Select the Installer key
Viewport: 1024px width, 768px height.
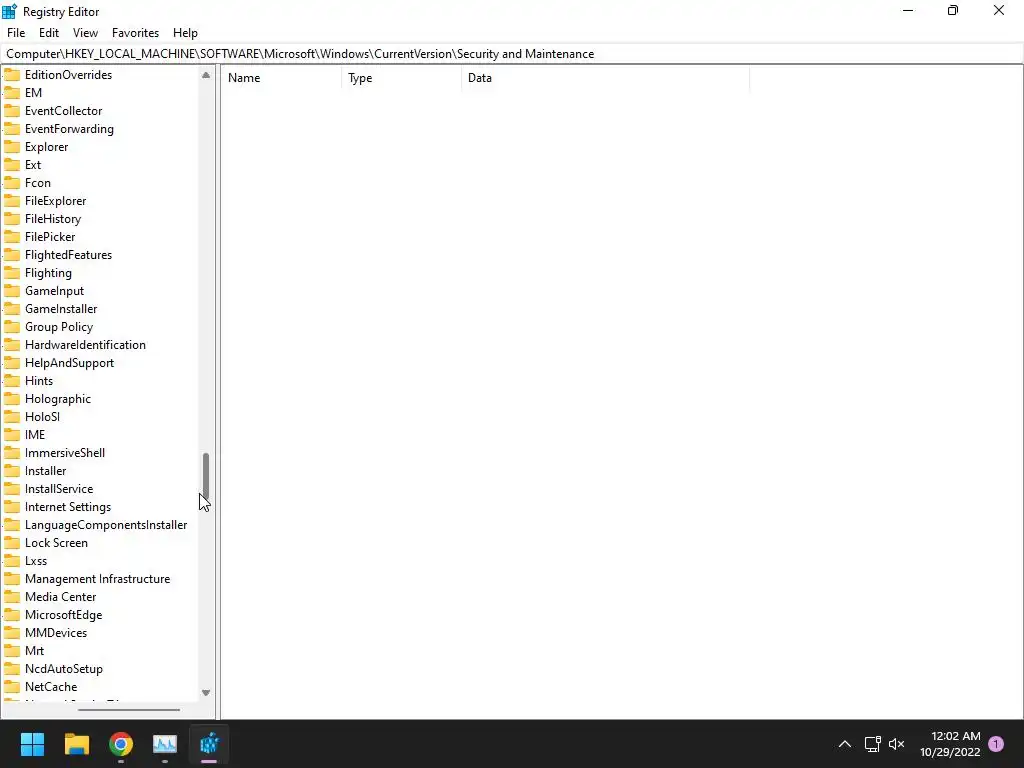click(45, 471)
